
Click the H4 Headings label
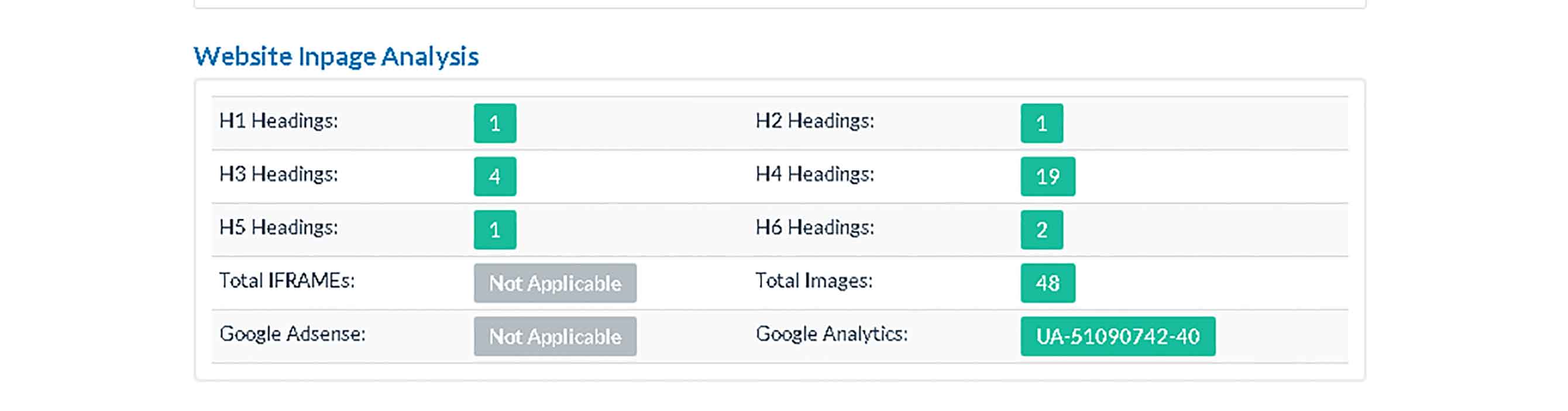(x=814, y=174)
